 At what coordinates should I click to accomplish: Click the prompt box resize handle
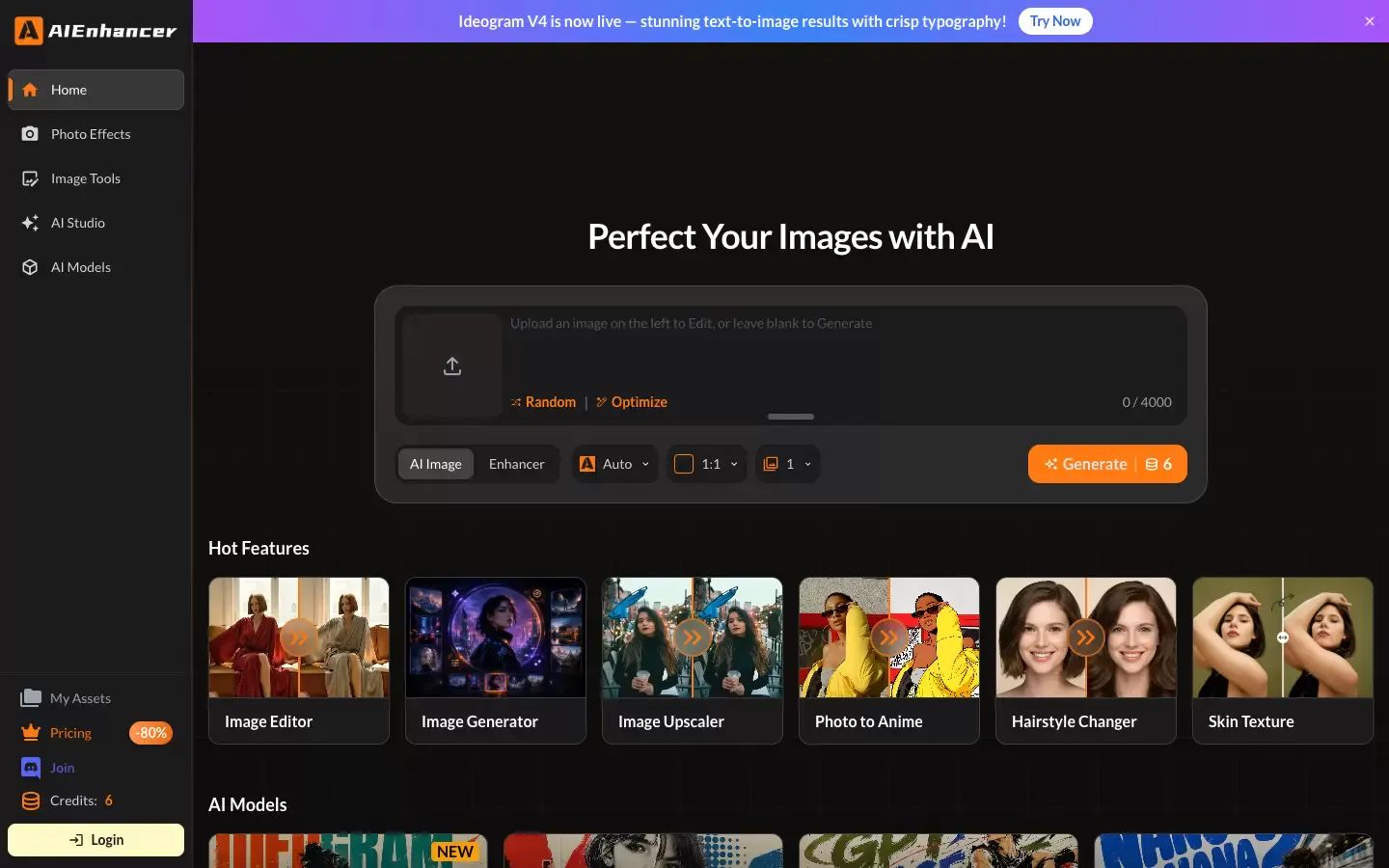[791, 417]
